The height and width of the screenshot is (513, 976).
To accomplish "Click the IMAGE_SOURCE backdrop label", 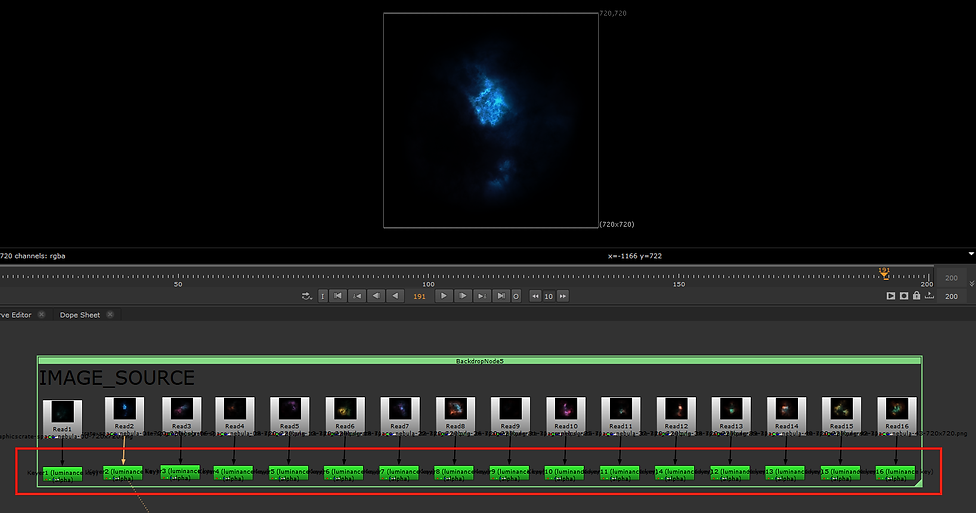I will pyautogui.click(x=117, y=378).
